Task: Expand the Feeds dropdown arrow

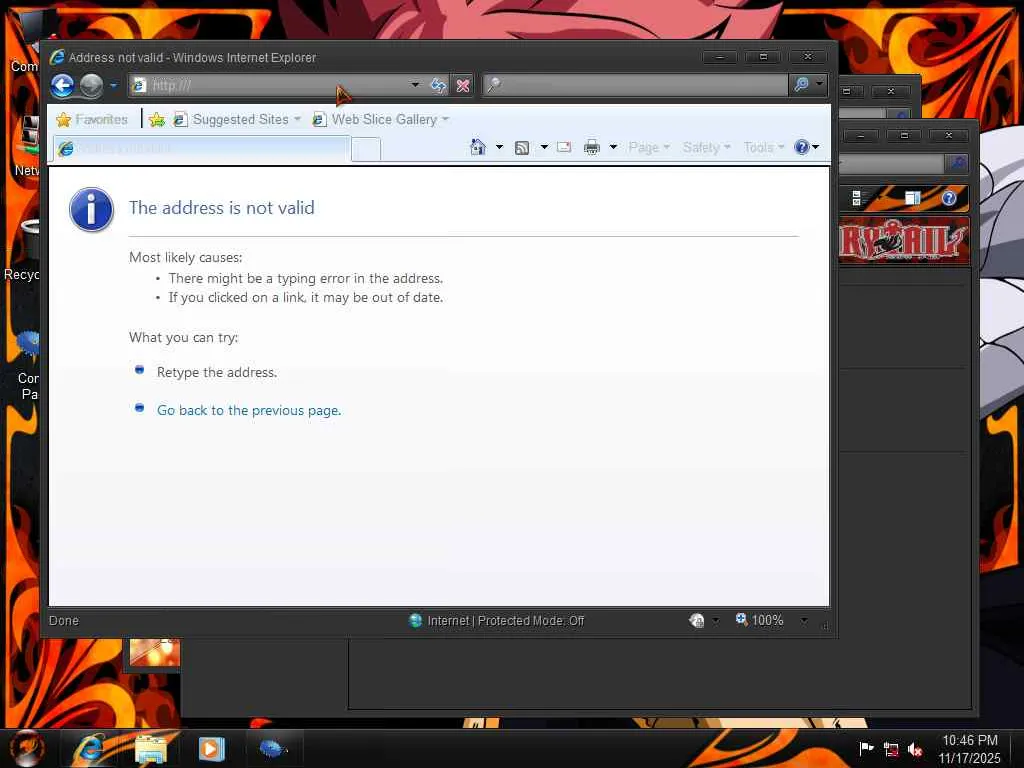Action: pyautogui.click(x=544, y=148)
